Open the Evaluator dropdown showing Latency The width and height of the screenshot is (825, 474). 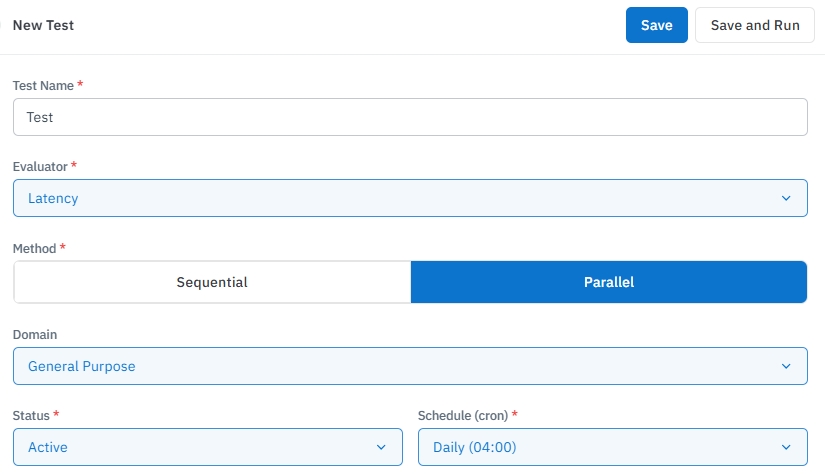pyautogui.click(x=400, y=198)
